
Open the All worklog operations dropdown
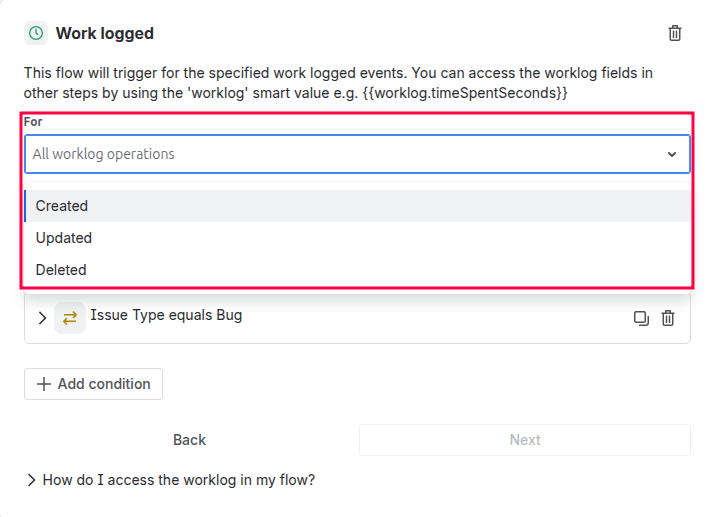[357, 154]
